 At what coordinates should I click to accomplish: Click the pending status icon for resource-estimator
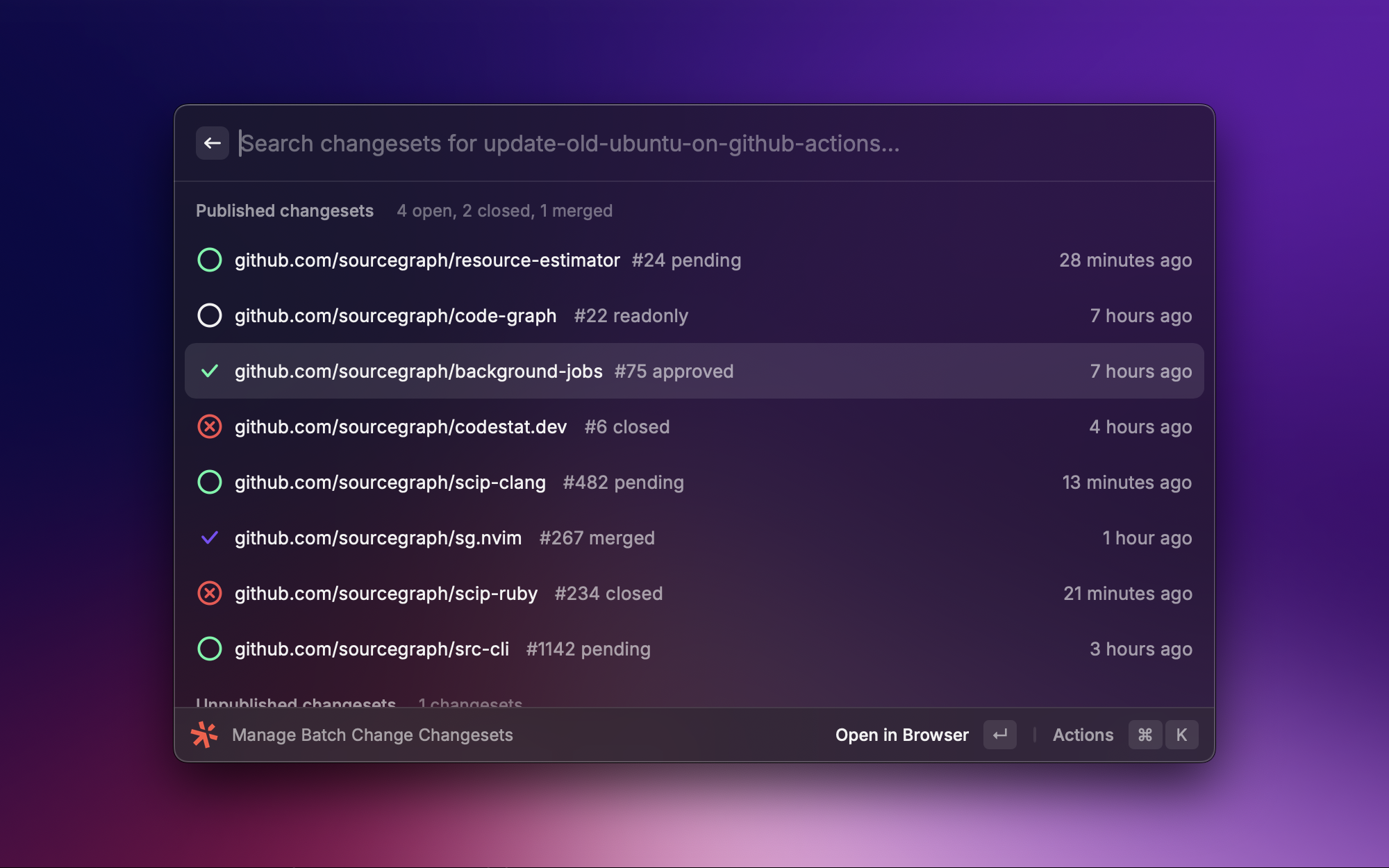[209, 260]
